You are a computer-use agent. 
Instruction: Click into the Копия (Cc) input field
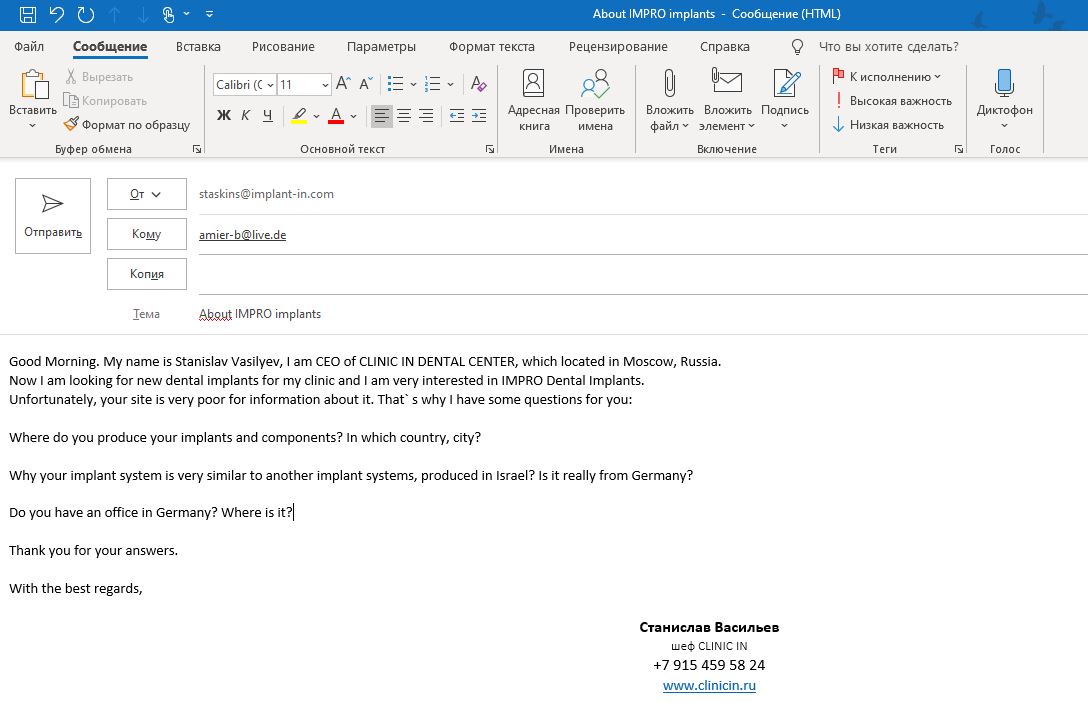click(640, 274)
